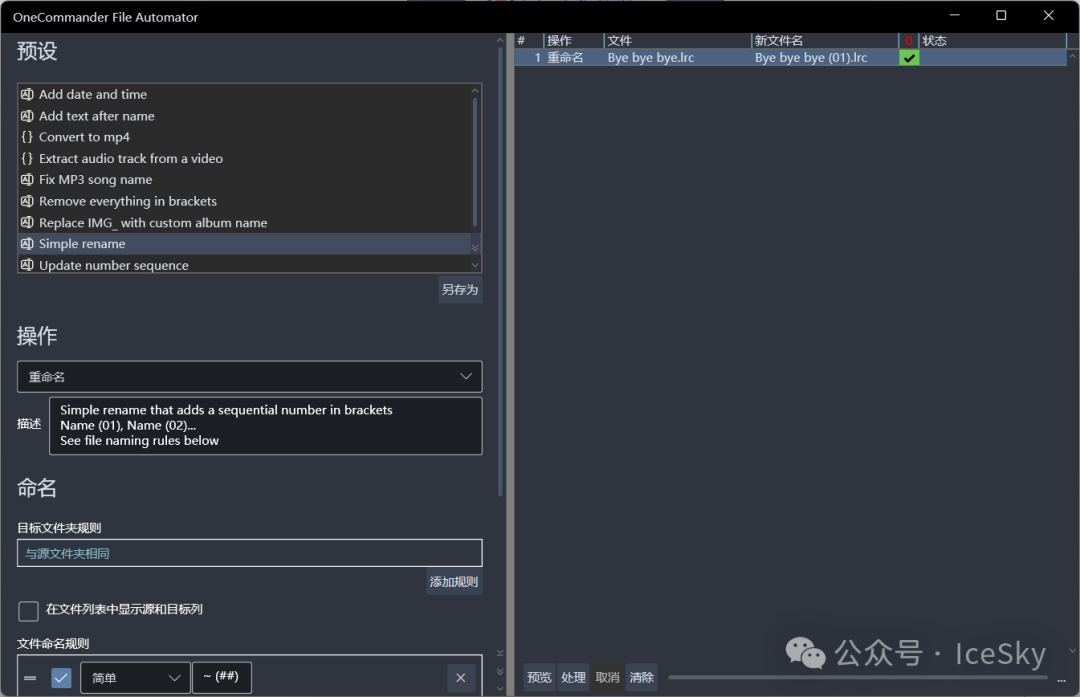The height and width of the screenshot is (697, 1080).
Task: Click the icon beside Fix MP3 song name
Action: point(27,180)
